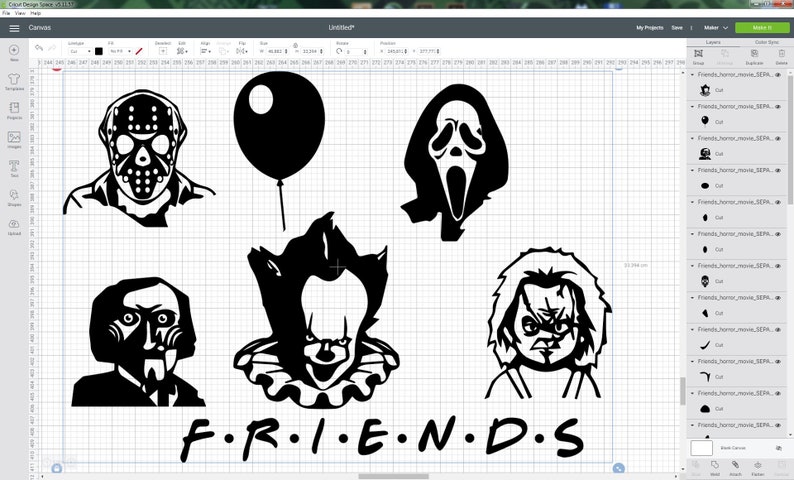
Task: Click the red rotate handle on canvas selection
Action: pyautogui.click(x=57, y=68)
